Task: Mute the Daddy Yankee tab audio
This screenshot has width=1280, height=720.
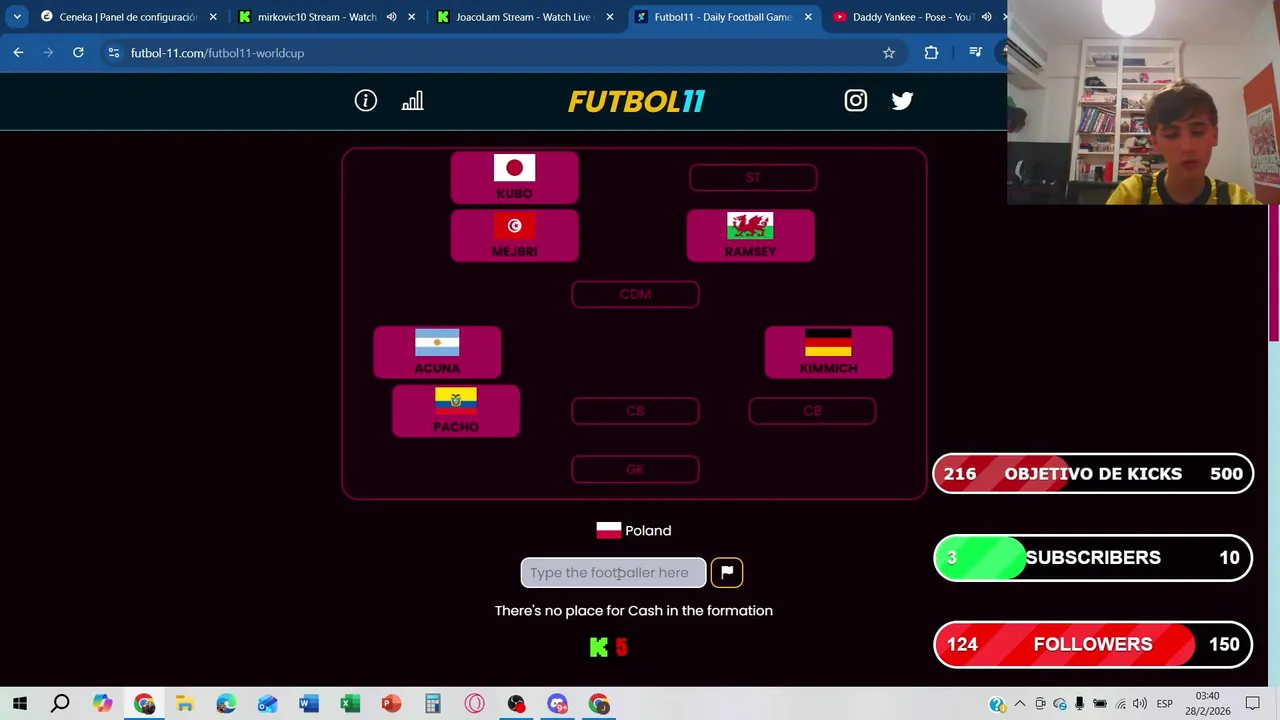Action: (986, 17)
